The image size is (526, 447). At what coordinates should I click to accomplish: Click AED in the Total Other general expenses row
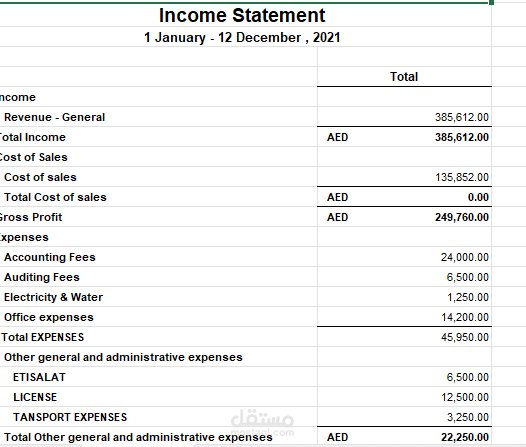click(x=337, y=437)
